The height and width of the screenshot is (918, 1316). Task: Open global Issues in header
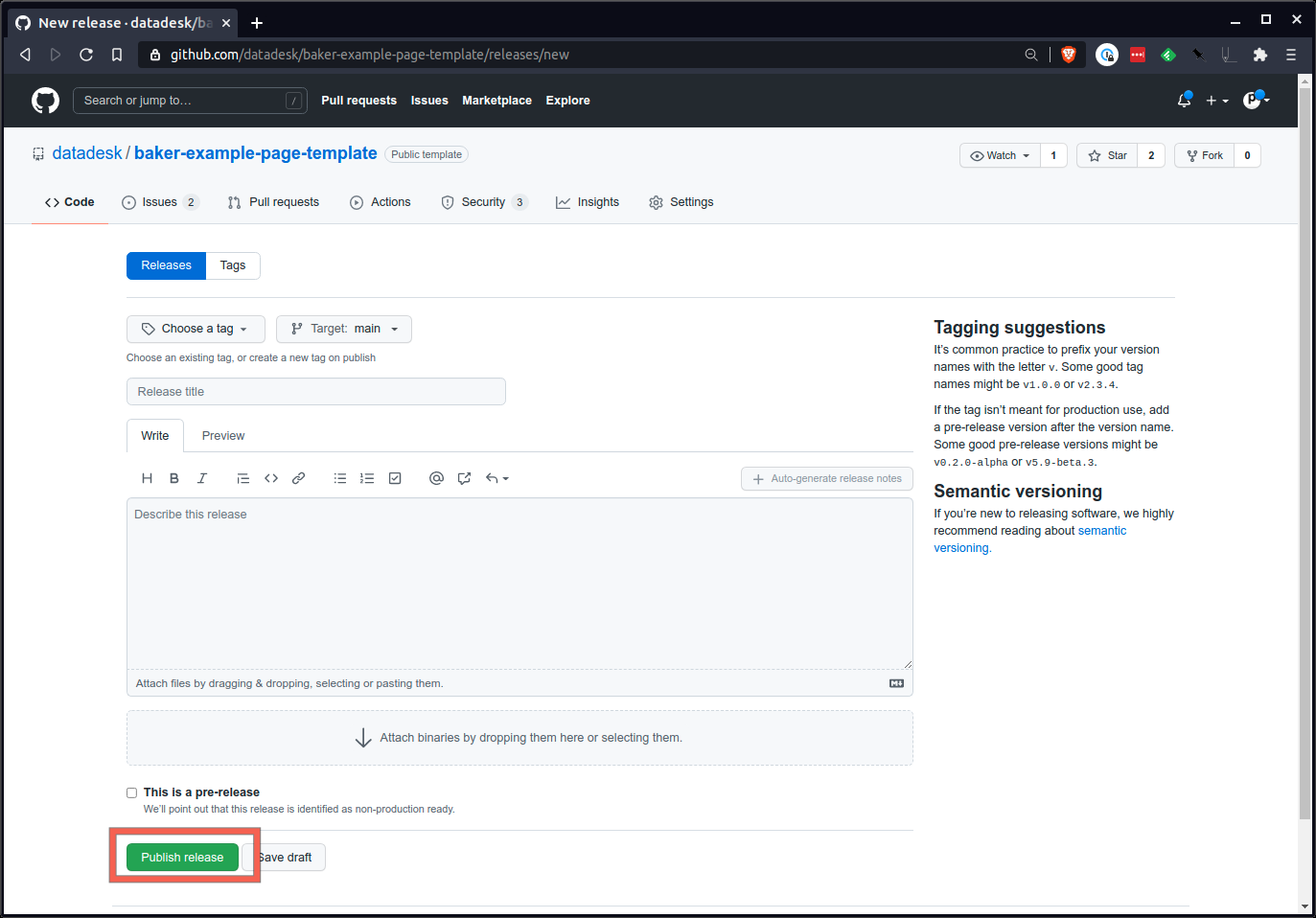coord(429,101)
